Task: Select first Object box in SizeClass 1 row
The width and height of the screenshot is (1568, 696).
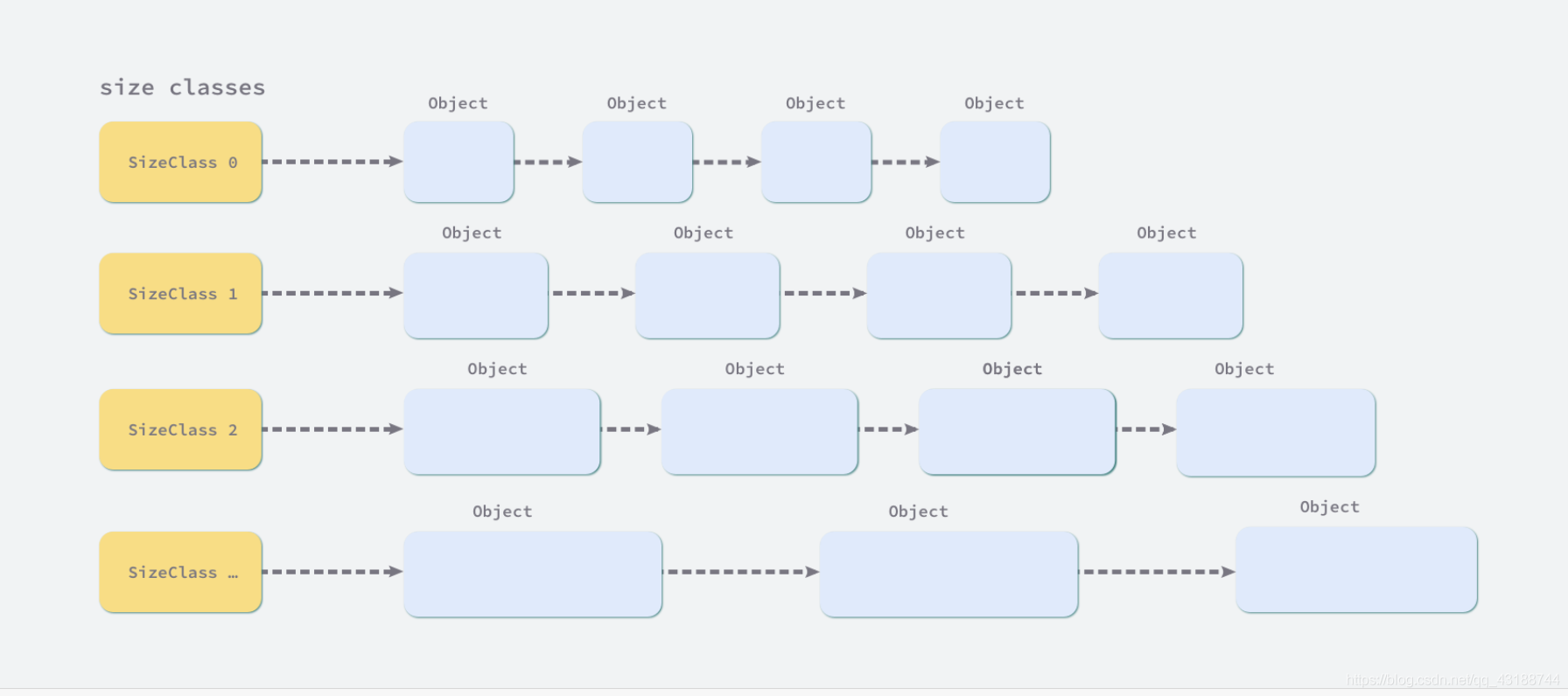Action: coord(476,296)
